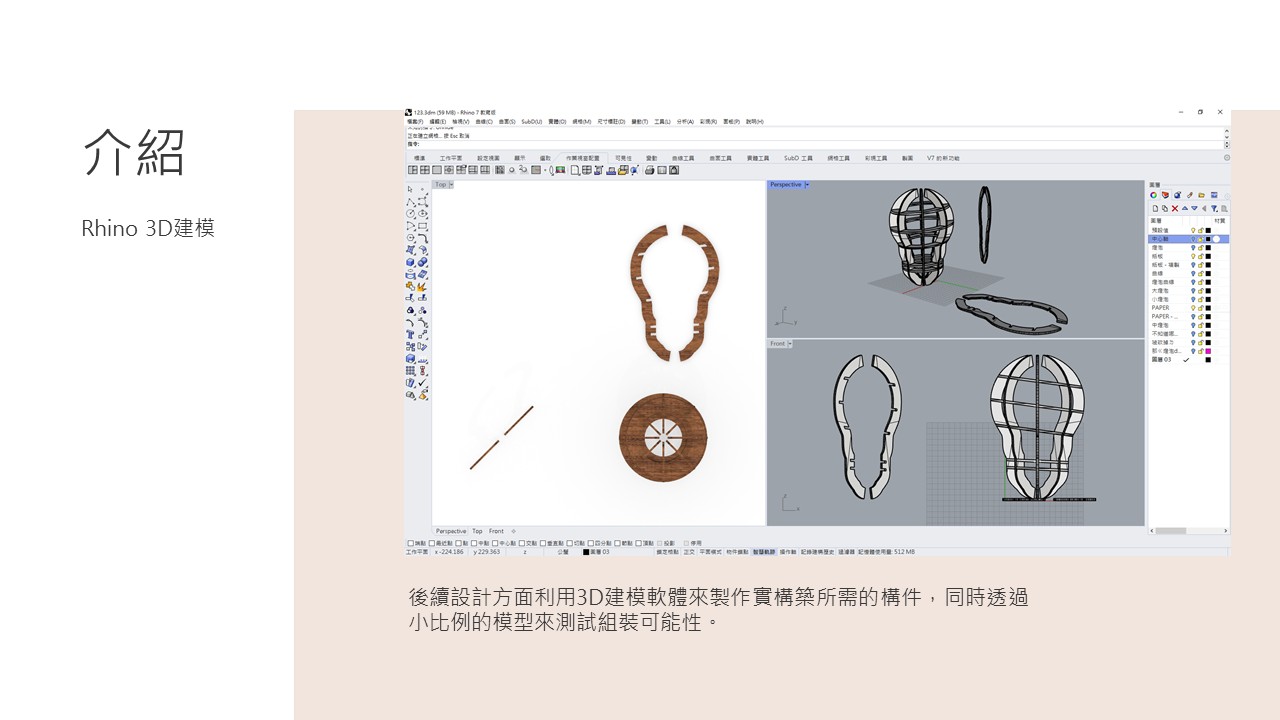Click the new layer icon in the layers panel
The height and width of the screenshot is (720, 1280).
pyautogui.click(x=1155, y=209)
